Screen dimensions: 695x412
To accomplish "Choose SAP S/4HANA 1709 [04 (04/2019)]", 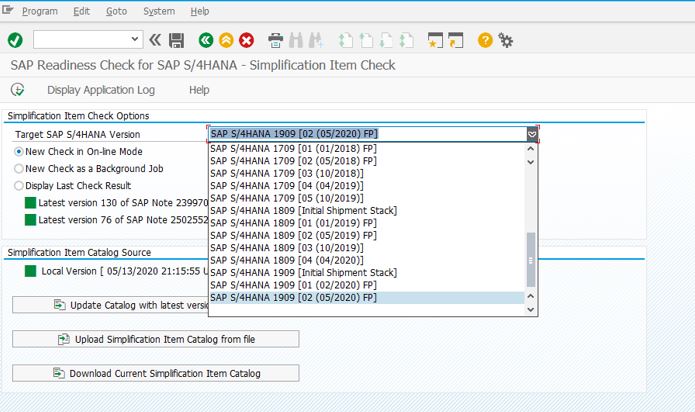I will click(367, 186).
